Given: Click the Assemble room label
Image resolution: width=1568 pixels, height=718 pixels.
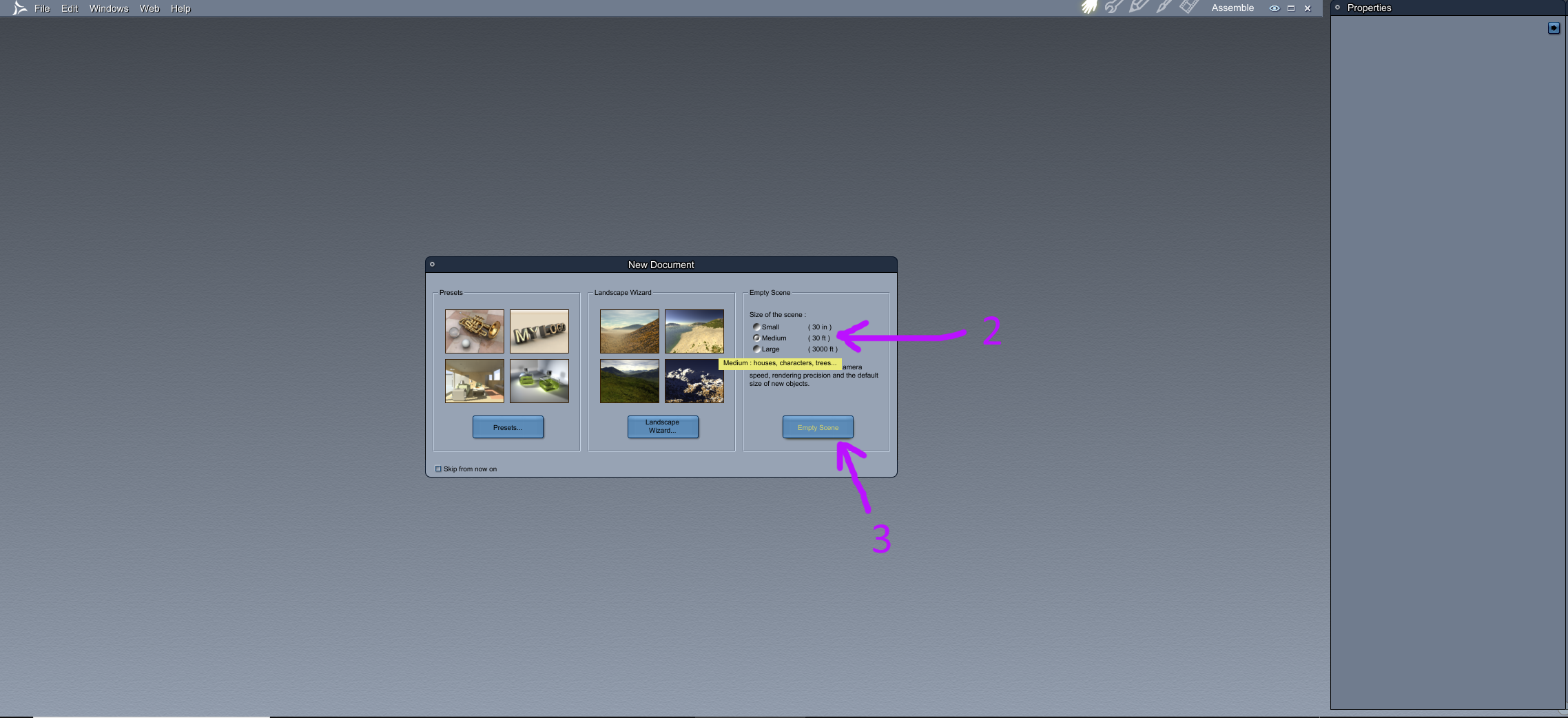Looking at the screenshot, I should click(1232, 8).
